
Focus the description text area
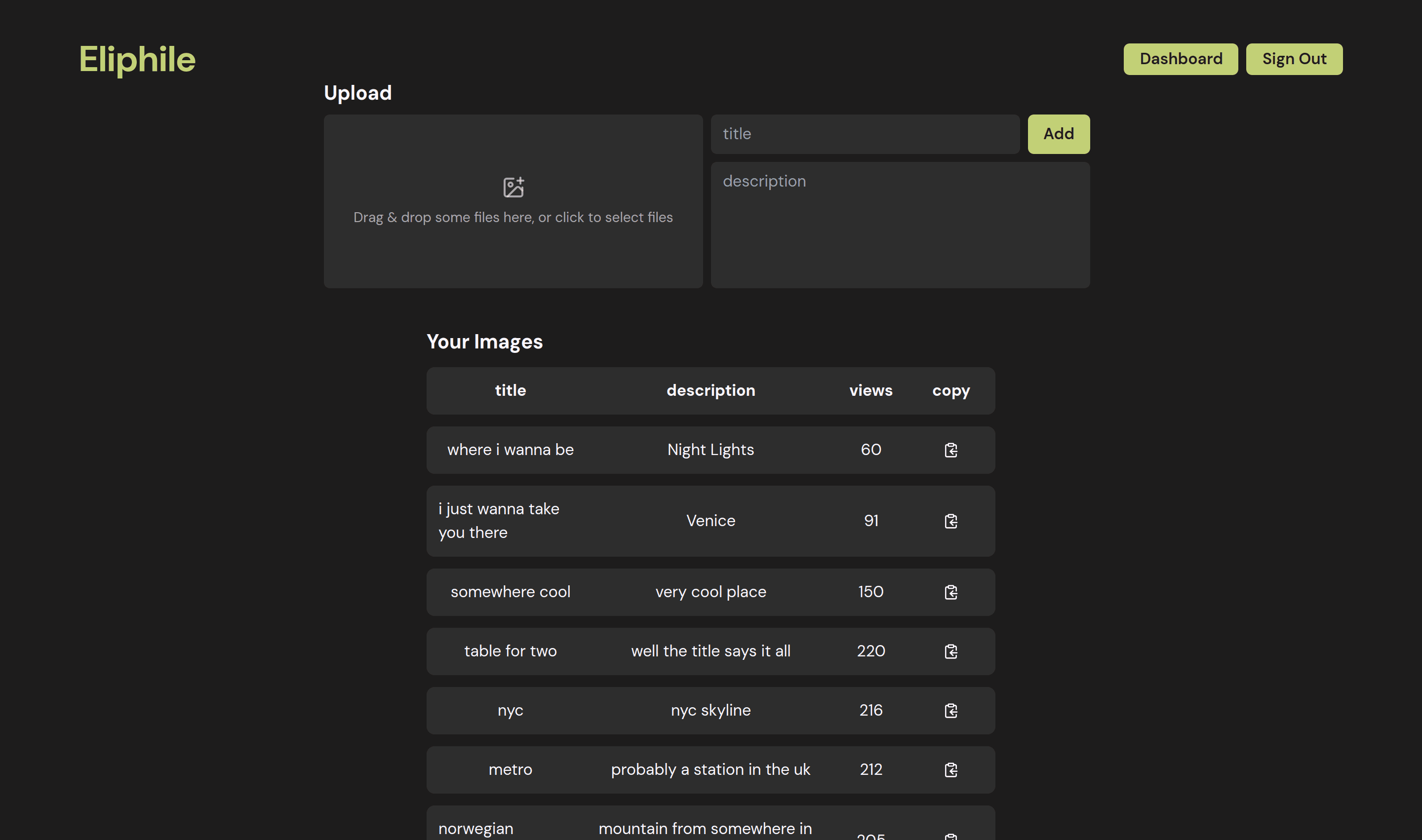[x=900, y=225]
